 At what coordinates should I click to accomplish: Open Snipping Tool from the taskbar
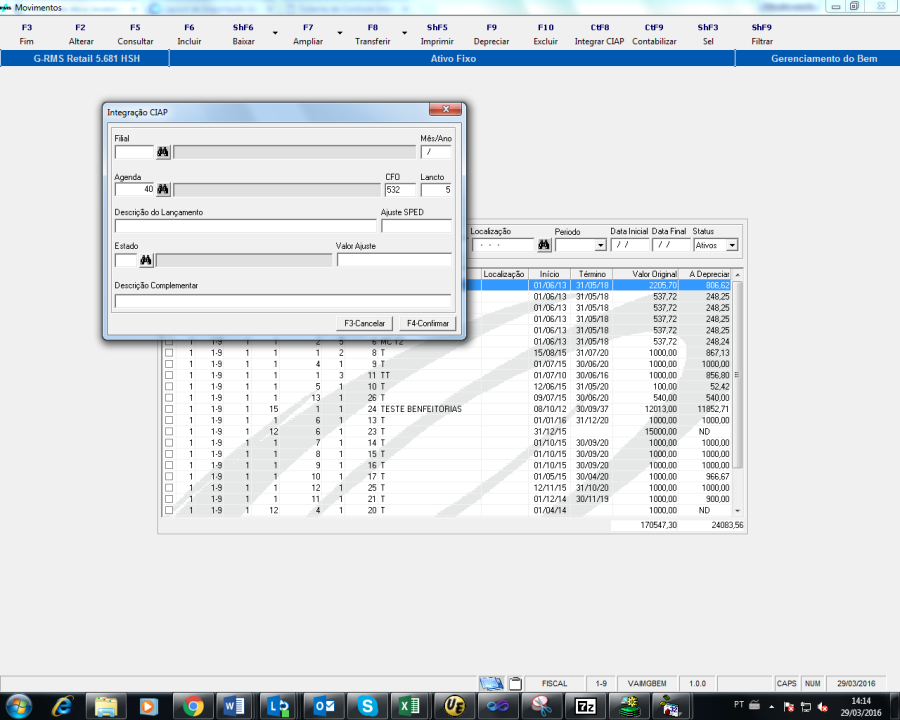(541, 706)
